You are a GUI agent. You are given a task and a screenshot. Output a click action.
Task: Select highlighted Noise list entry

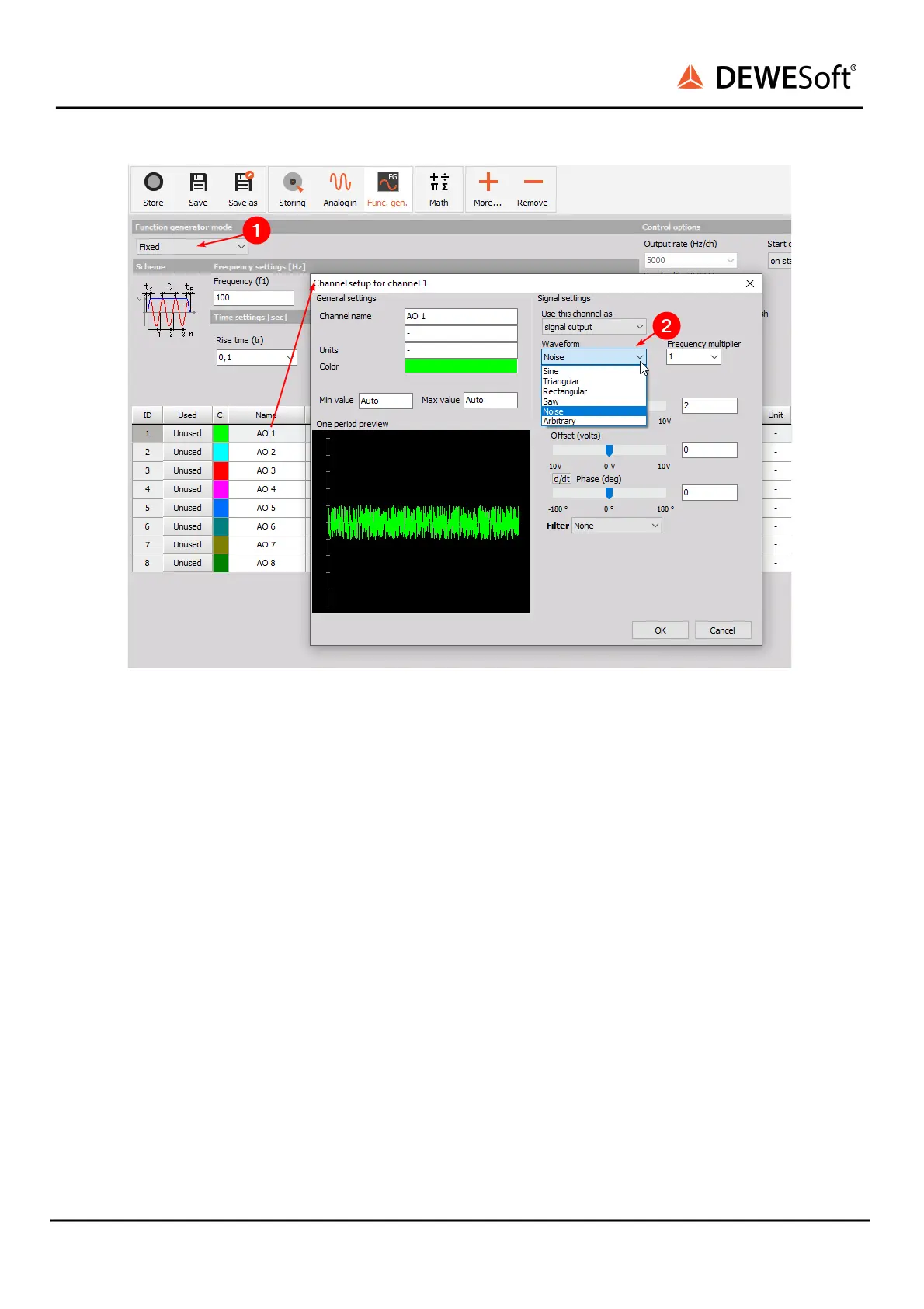point(594,411)
